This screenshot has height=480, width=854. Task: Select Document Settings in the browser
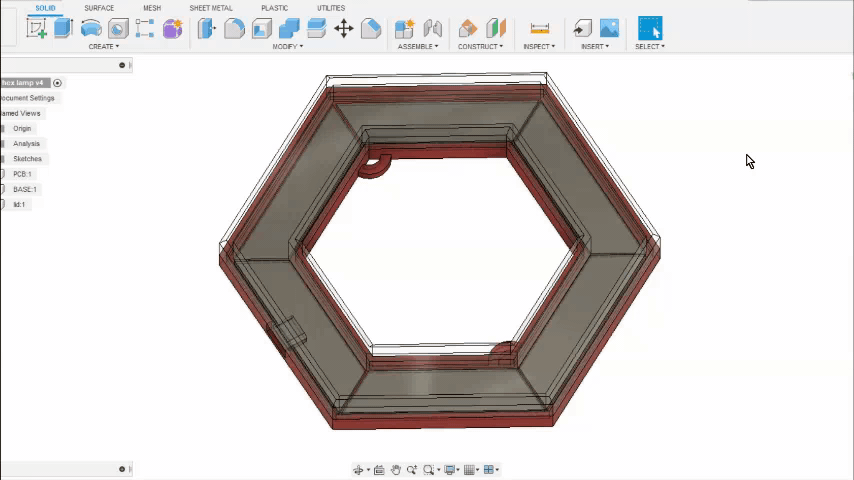click(27, 98)
